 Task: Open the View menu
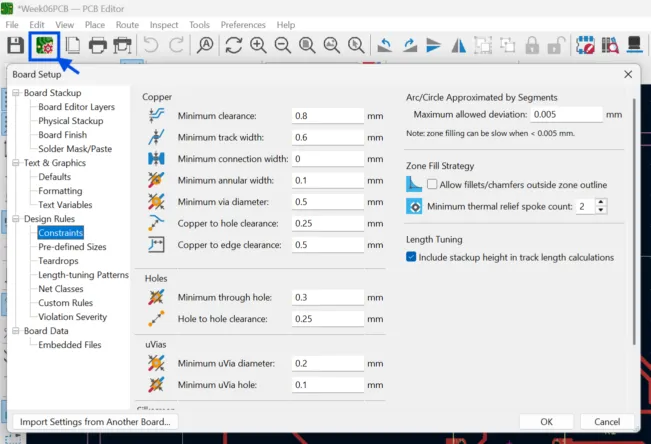[x=64, y=25]
